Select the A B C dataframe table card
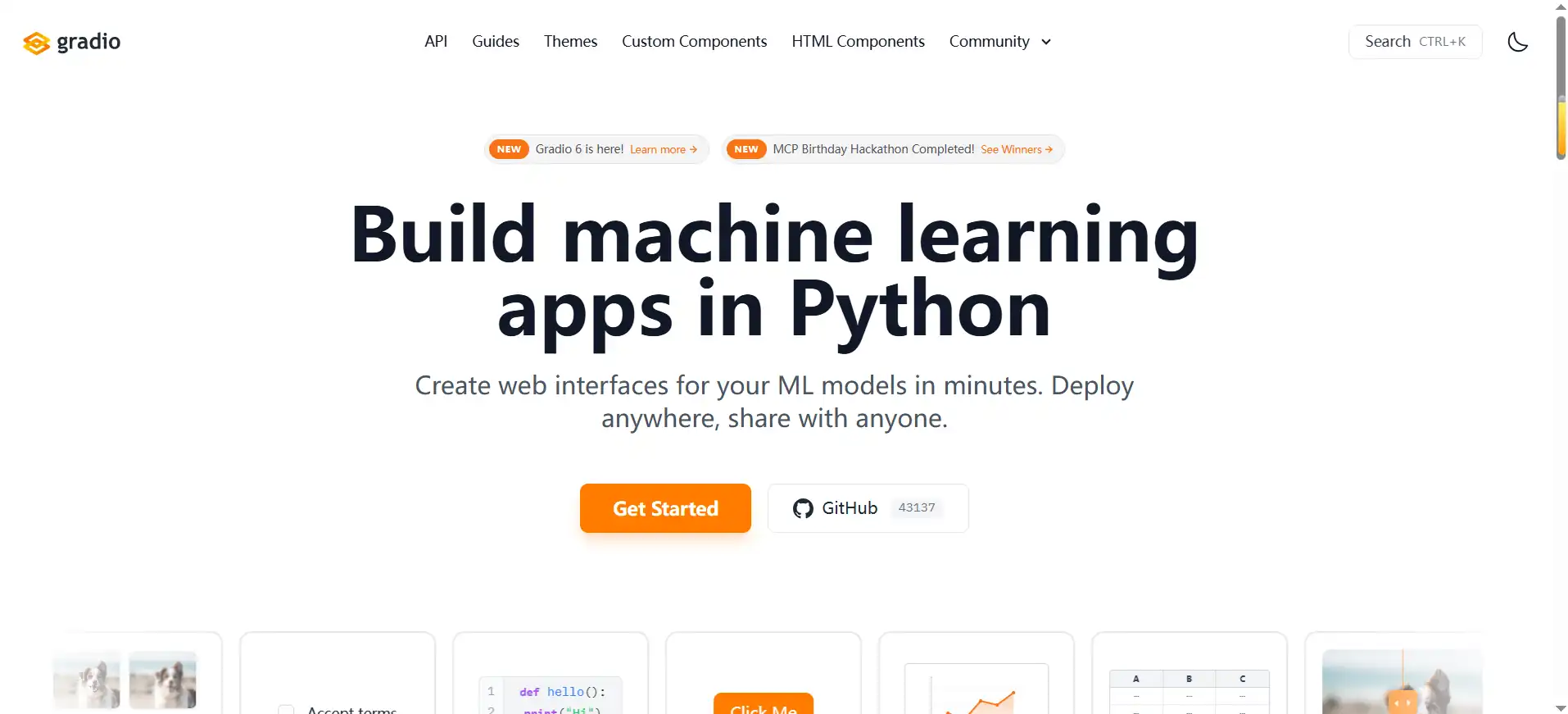Image resolution: width=1568 pixels, height=714 pixels. coord(1189,673)
